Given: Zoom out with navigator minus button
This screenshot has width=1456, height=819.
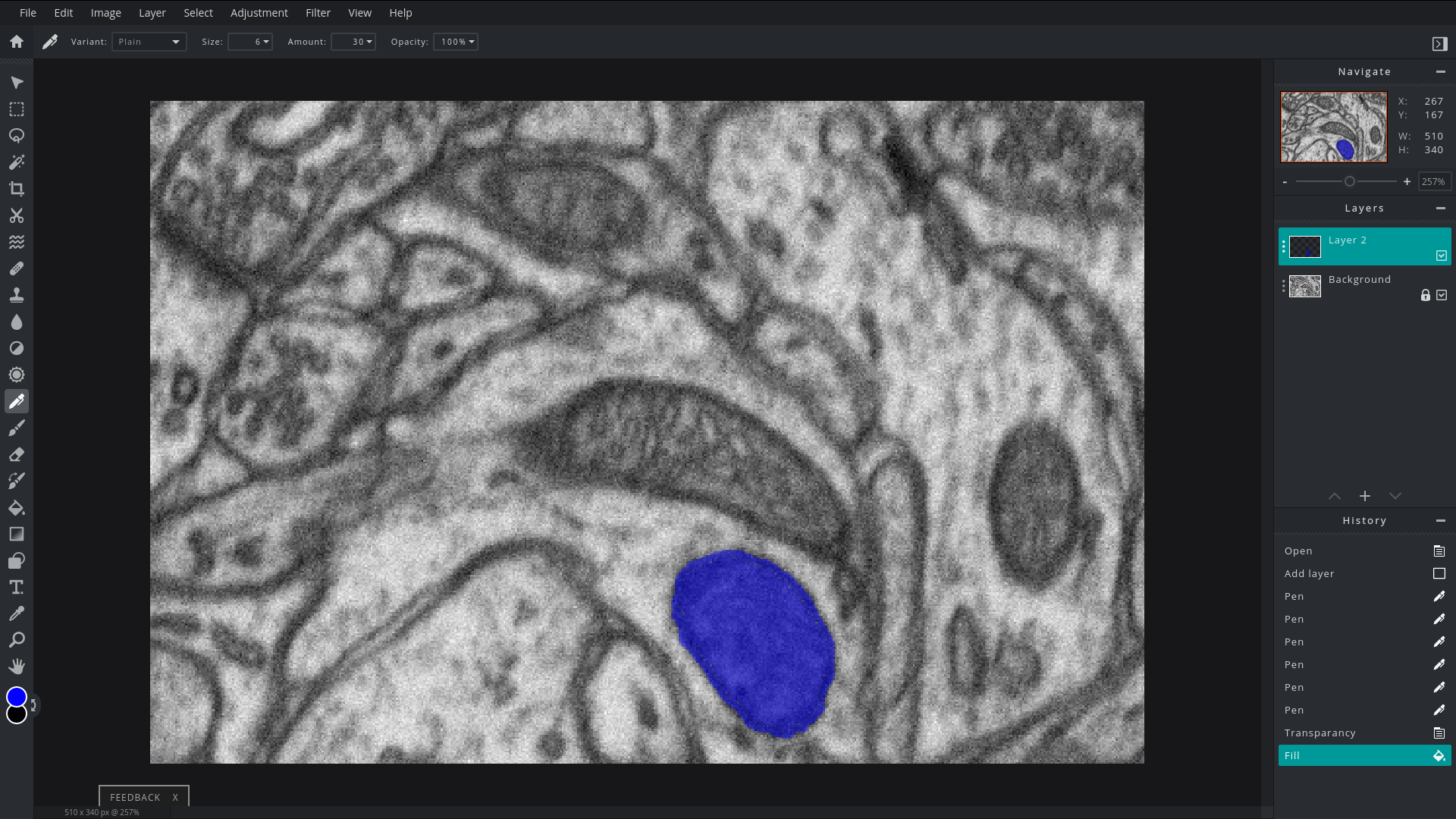Looking at the screenshot, I should click(1285, 182).
